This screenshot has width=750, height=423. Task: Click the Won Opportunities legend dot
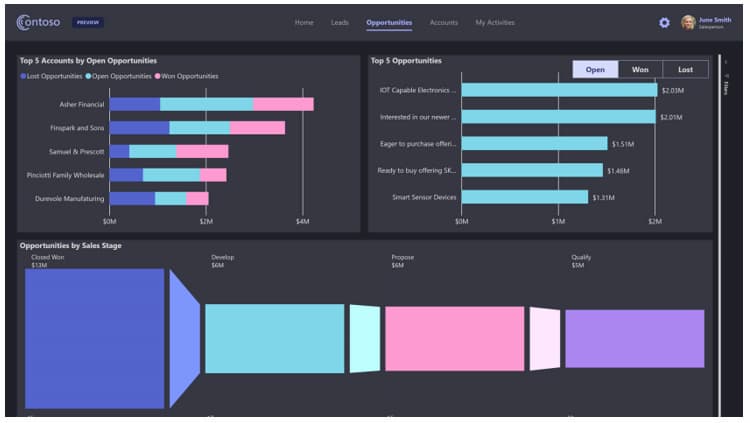tap(157, 76)
